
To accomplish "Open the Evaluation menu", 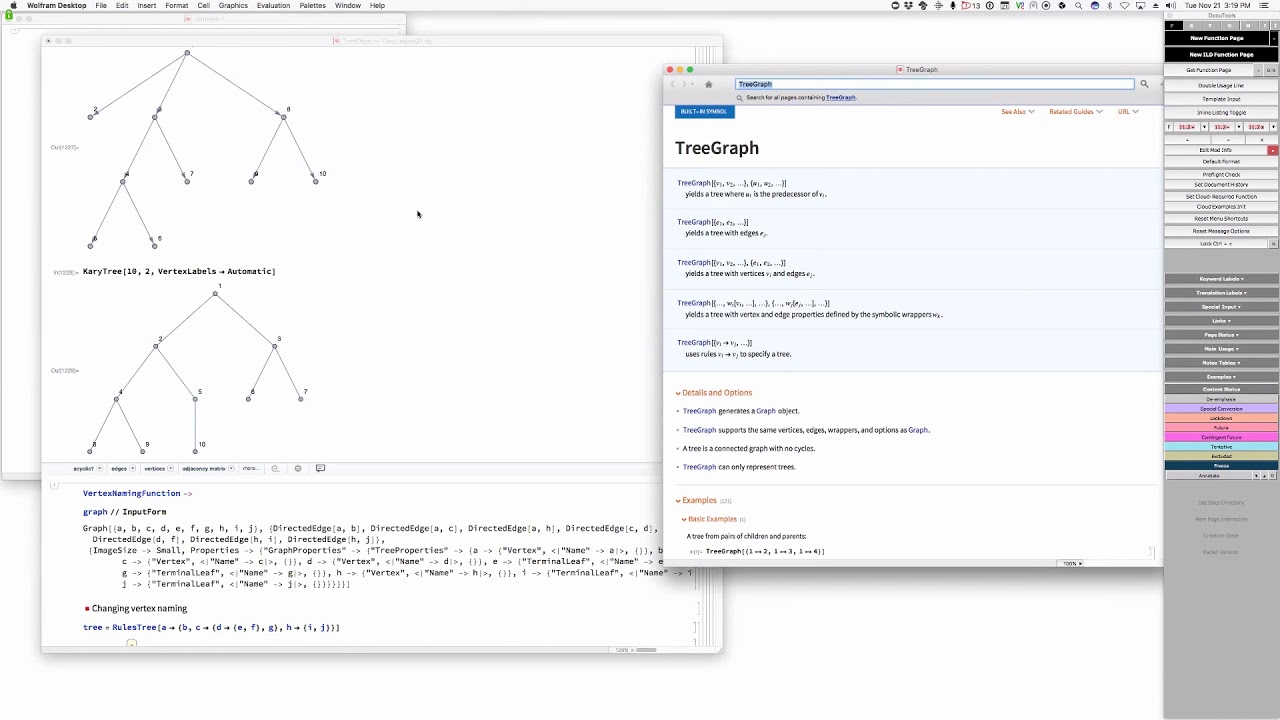I will 273,6.
